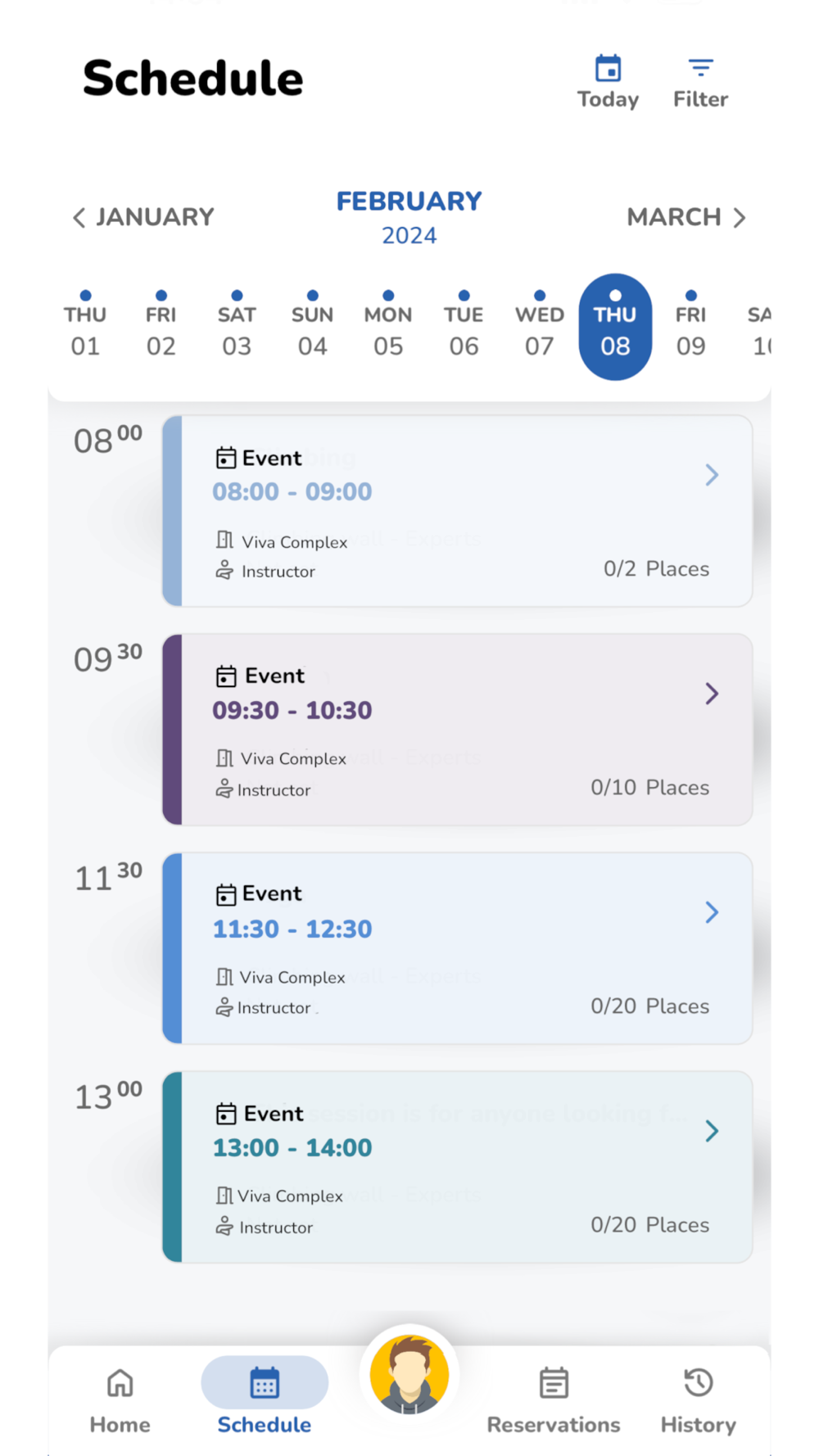Click the Instructor icon on 11:30 event

(224, 1008)
